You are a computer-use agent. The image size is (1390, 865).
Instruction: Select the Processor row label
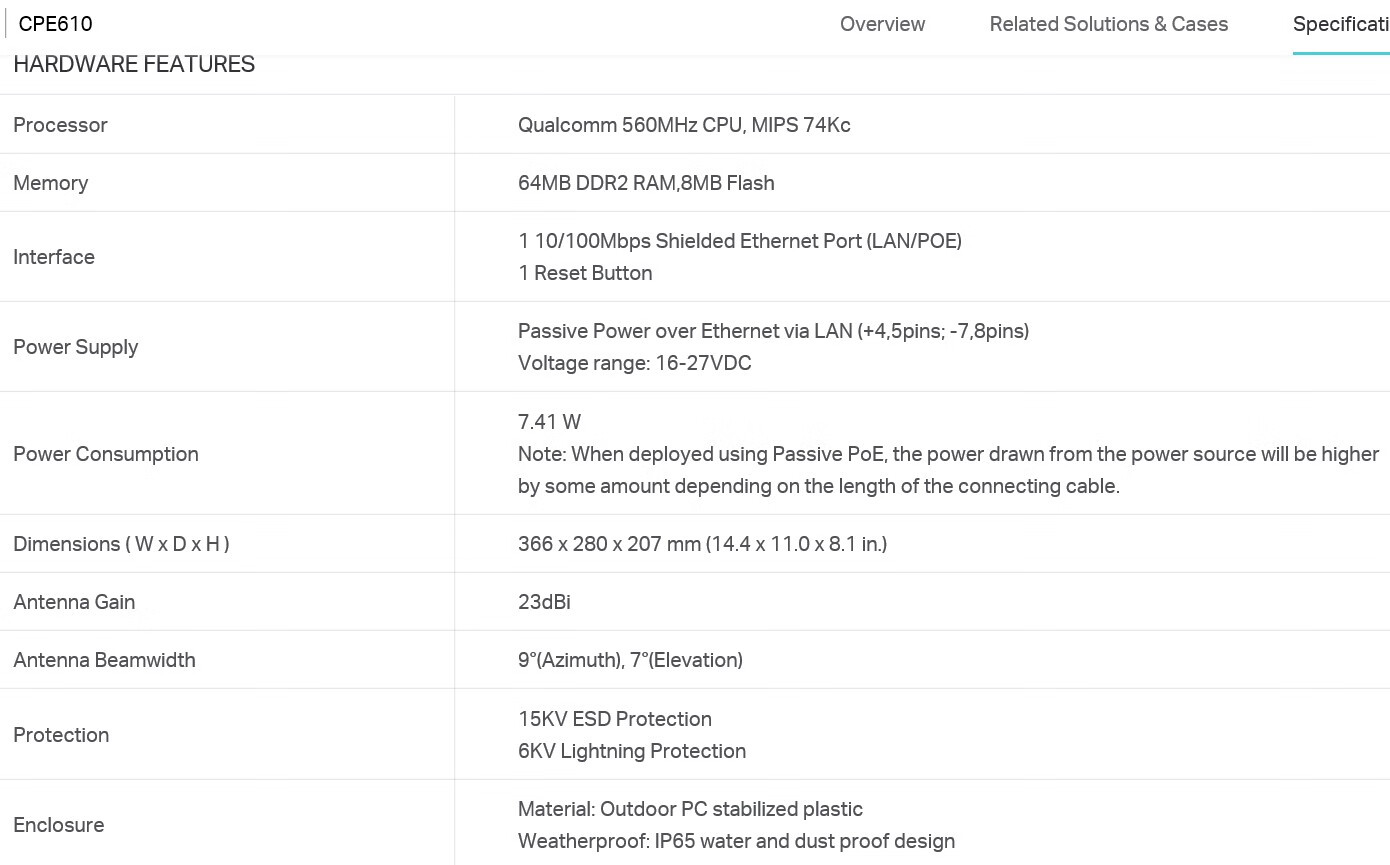pos(60,125)
